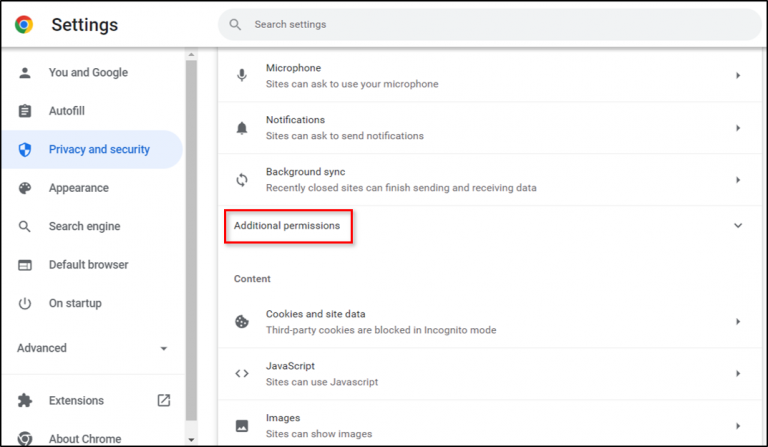
Task: Select Privacy and security in sidebar
Action: click(98, 149)
